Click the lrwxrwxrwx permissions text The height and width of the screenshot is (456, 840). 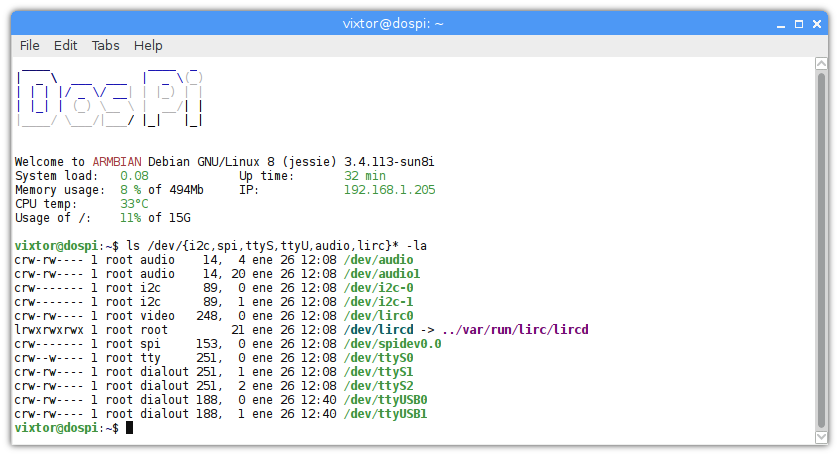click(49, 330)
